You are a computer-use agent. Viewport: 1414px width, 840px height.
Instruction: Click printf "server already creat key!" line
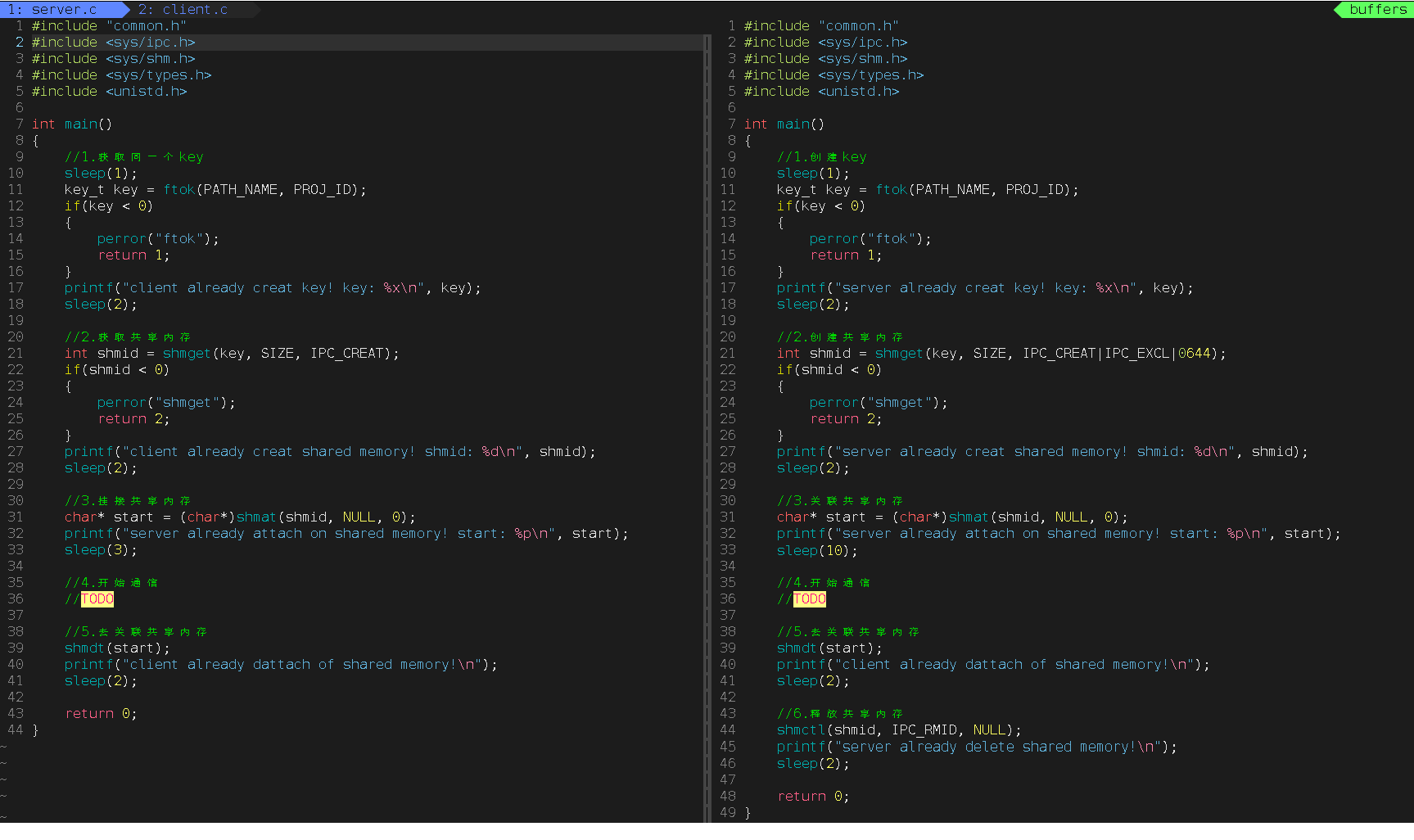pos(985,287)
